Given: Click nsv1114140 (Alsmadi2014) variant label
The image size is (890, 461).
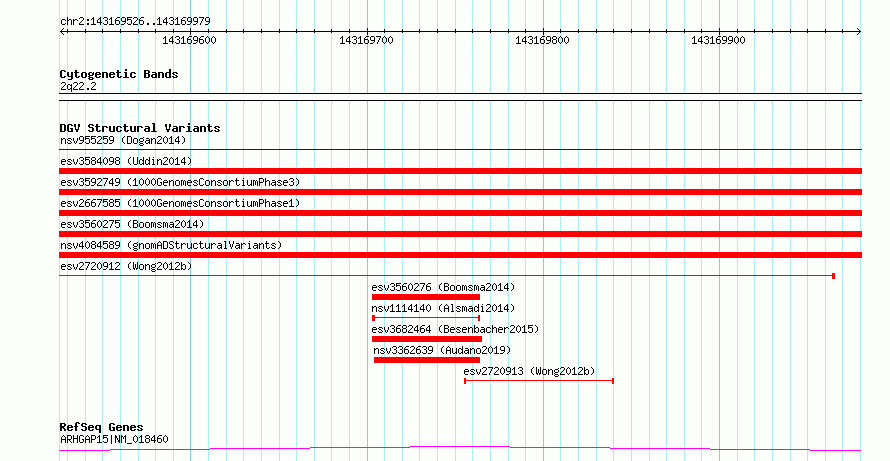Looking at the screenshot, I should (443, 308).
